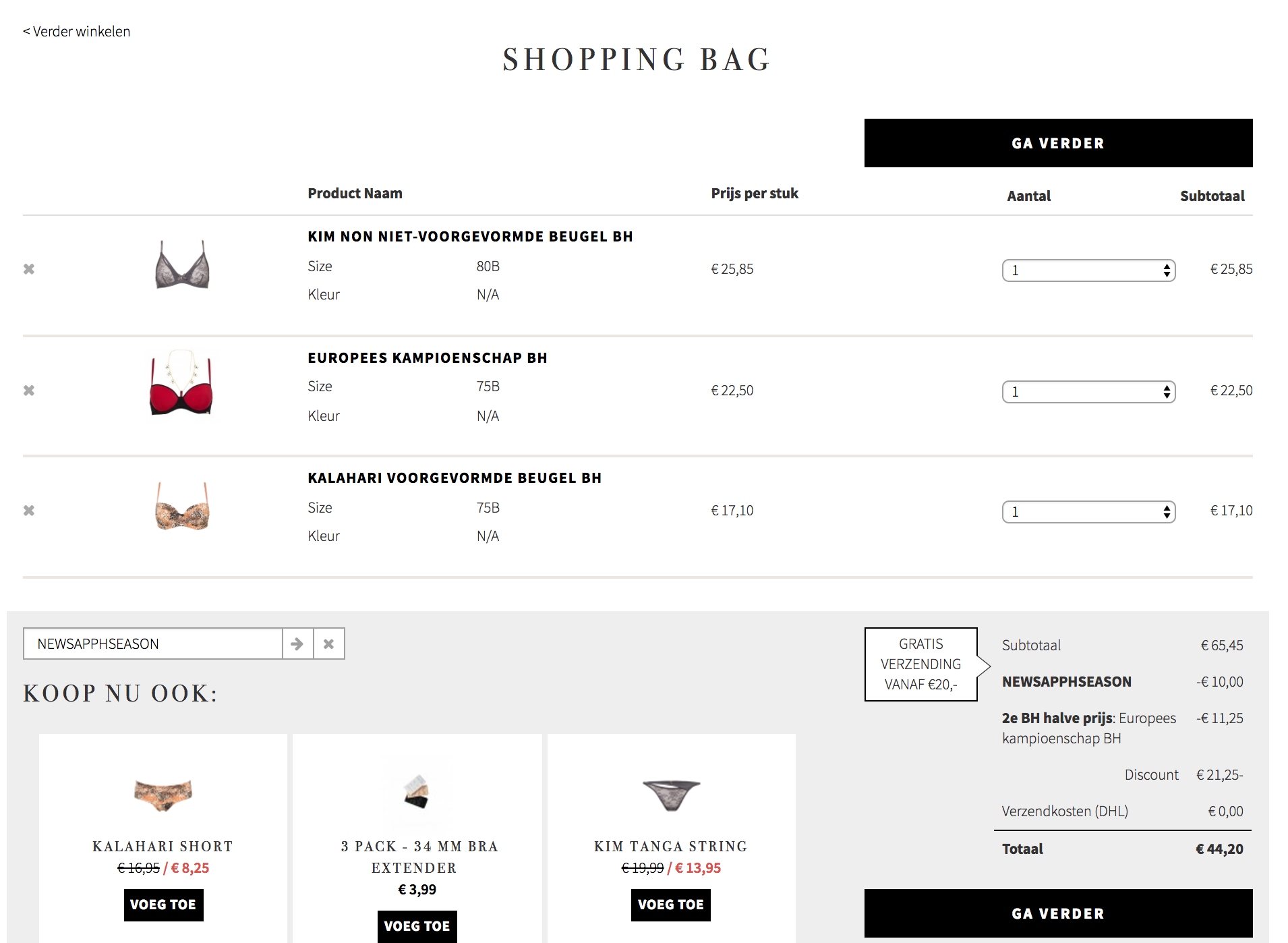Image resolution: width=1288 pixels, height=943 pixels.
Task: Delete Kalahari voorgevormde beugel BH item
Action: coord(29,511)
